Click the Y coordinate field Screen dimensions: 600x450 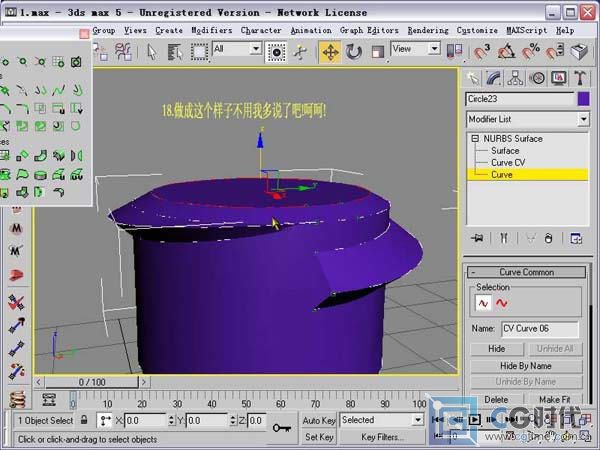207,421
